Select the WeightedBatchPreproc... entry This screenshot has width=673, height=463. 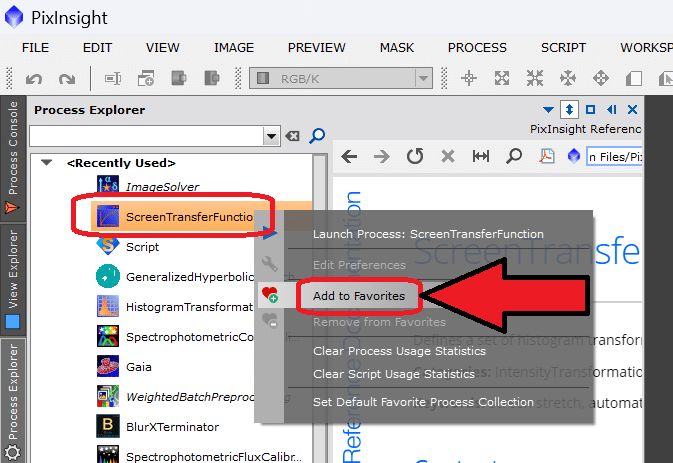click(190, 397)
